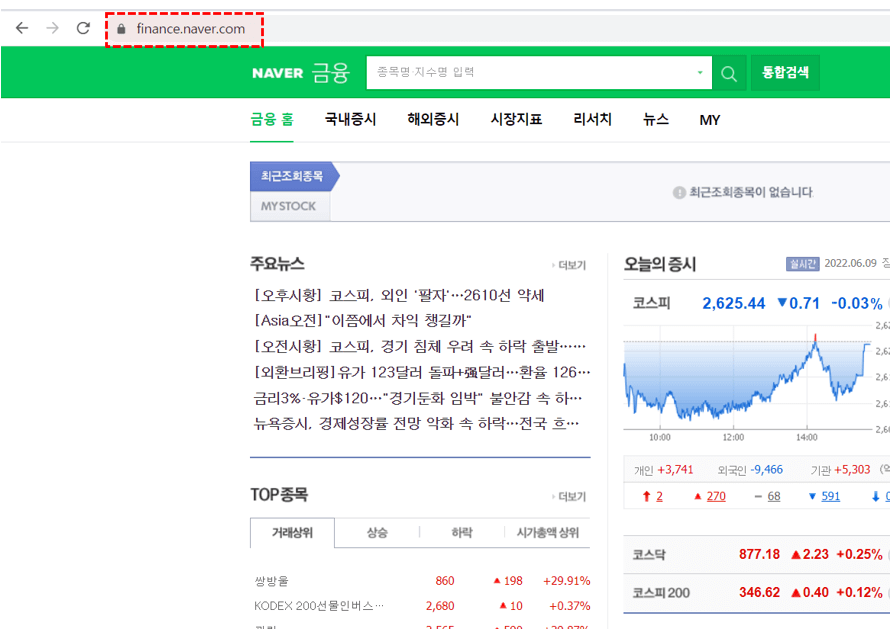Screen dimensions: 893x636
Task: Click the 쌍방울 price 860
Action: tap(445, 581)
